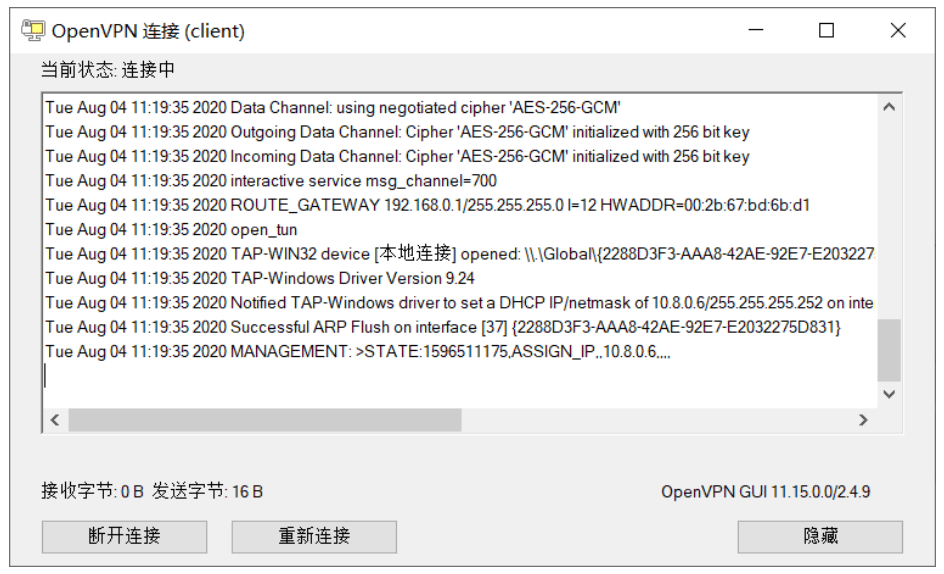Click the 'Incoming Data Channel' log line
The height and width of the screenshot is (574, 944).
pos(397,157)
